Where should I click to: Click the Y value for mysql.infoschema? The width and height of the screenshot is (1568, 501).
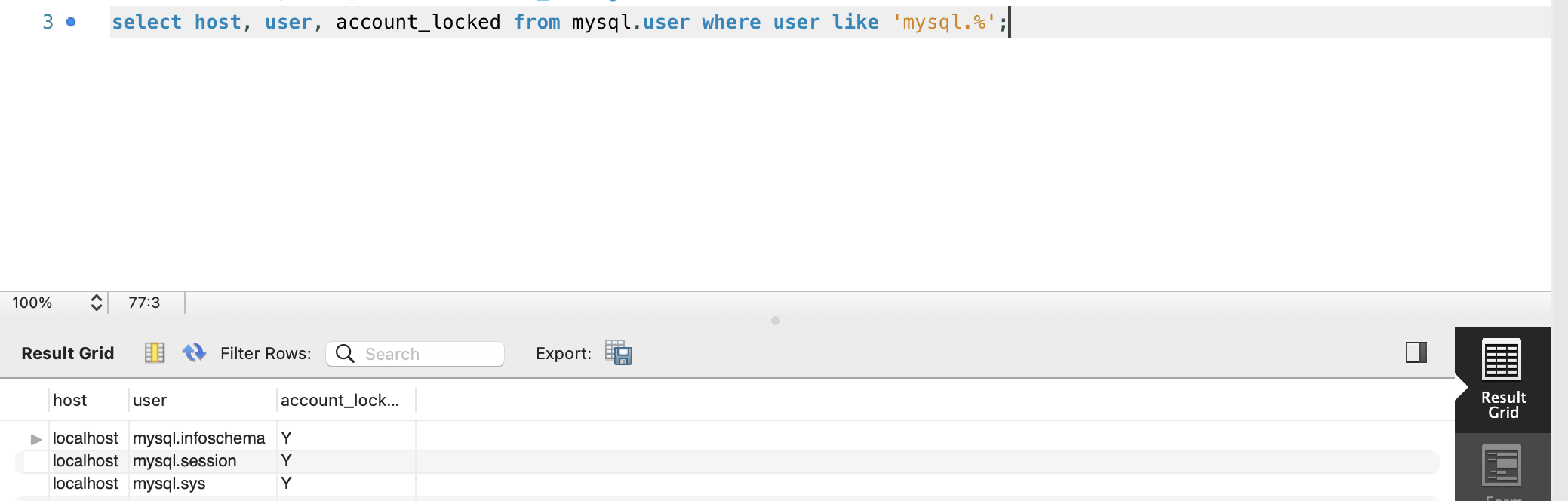286,438
